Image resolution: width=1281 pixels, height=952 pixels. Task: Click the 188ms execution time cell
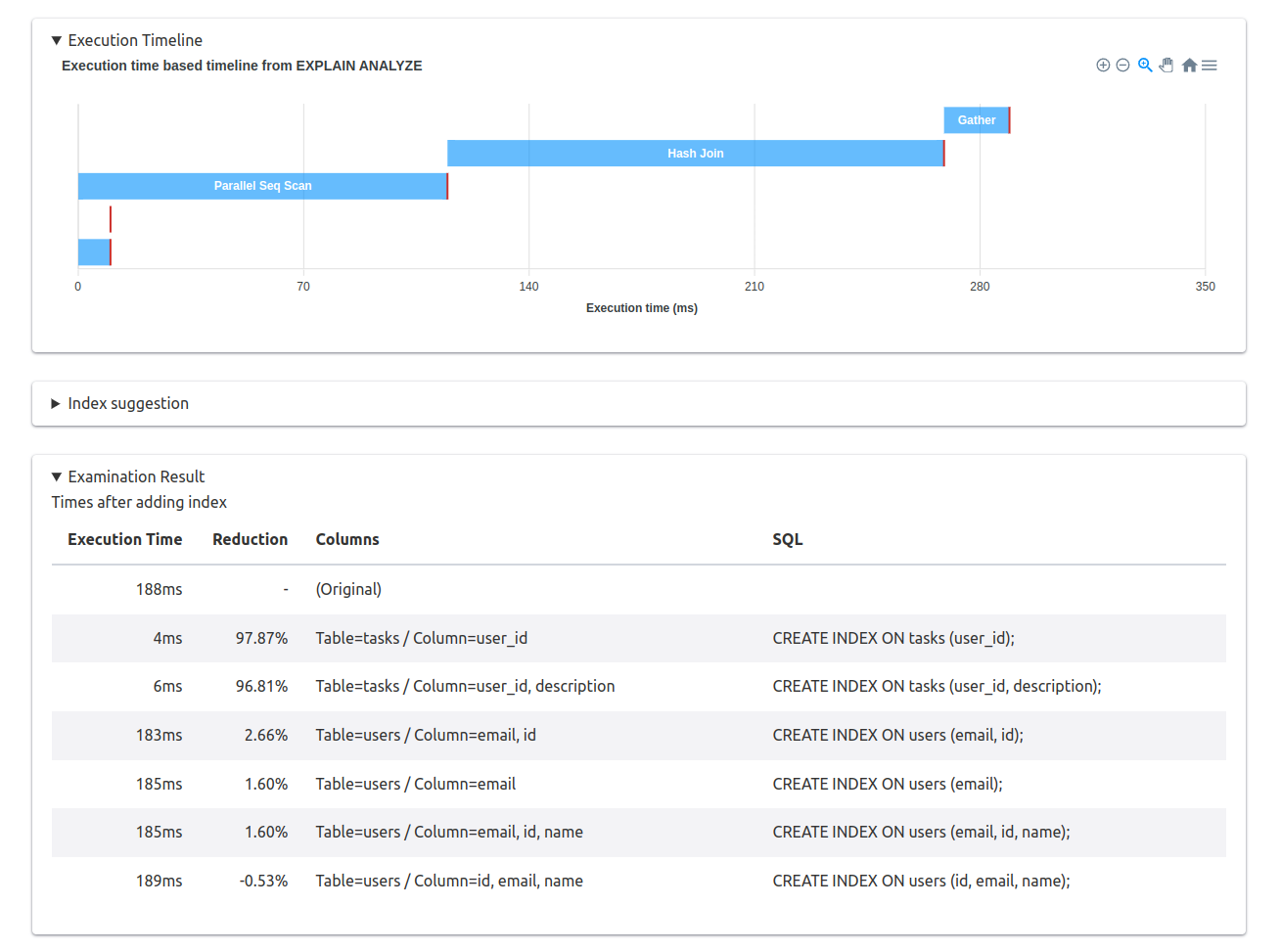160,589
